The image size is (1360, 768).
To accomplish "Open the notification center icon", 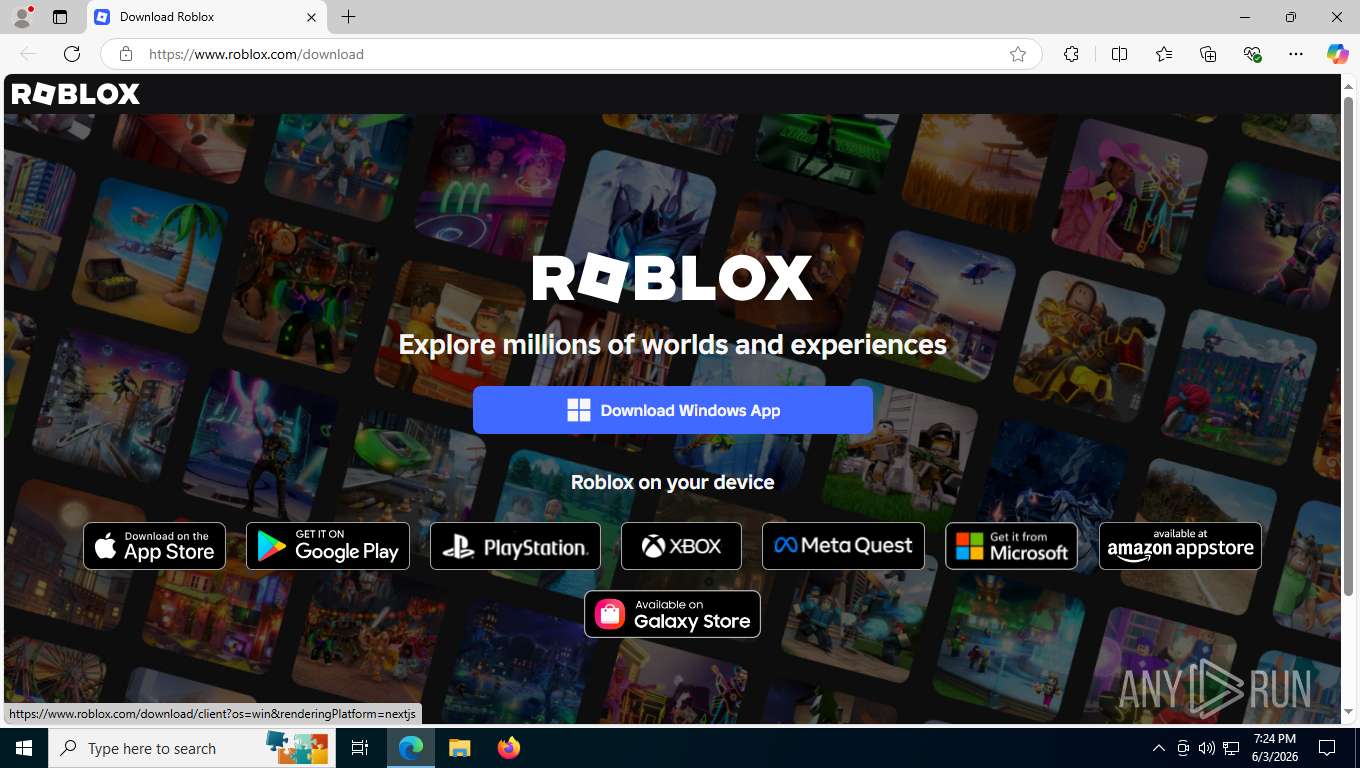I will [1327, 748].
